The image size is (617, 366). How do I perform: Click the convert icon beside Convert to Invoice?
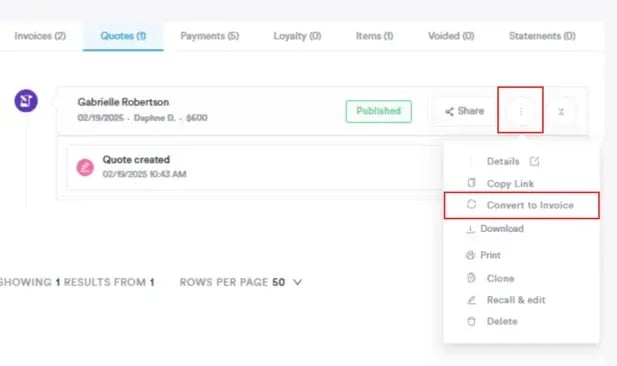tap(471, 204)
